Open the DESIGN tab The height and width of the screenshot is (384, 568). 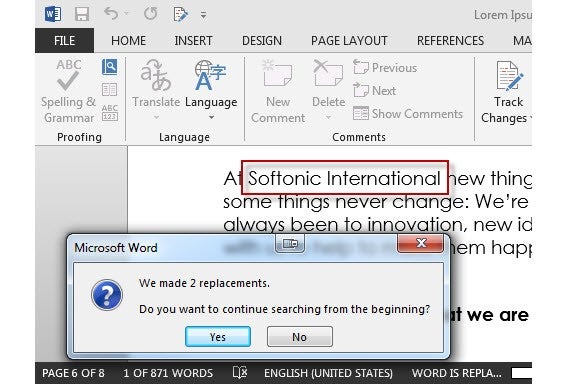262,41
